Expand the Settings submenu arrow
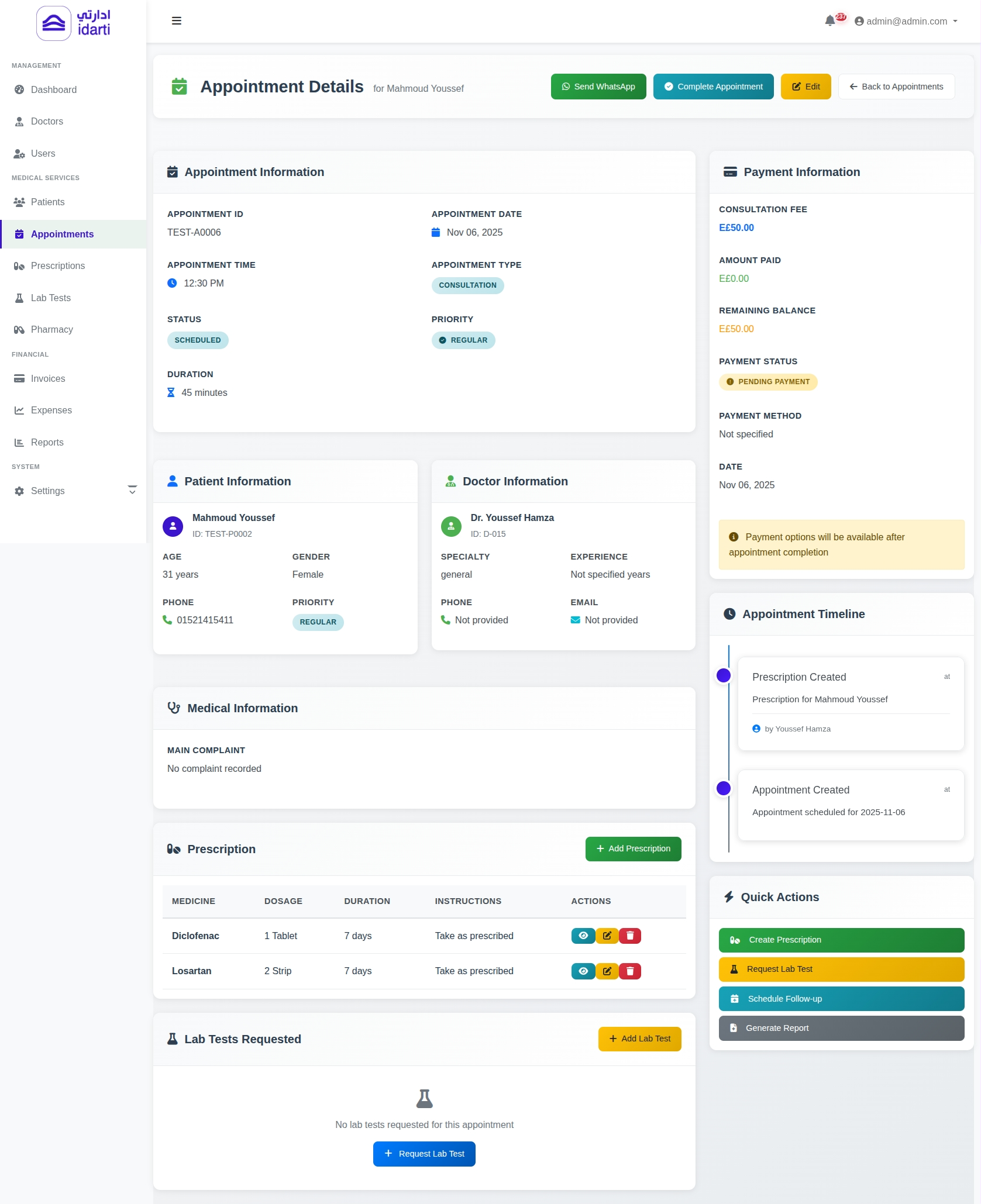 pyautogui.click(x=132, y=490)
